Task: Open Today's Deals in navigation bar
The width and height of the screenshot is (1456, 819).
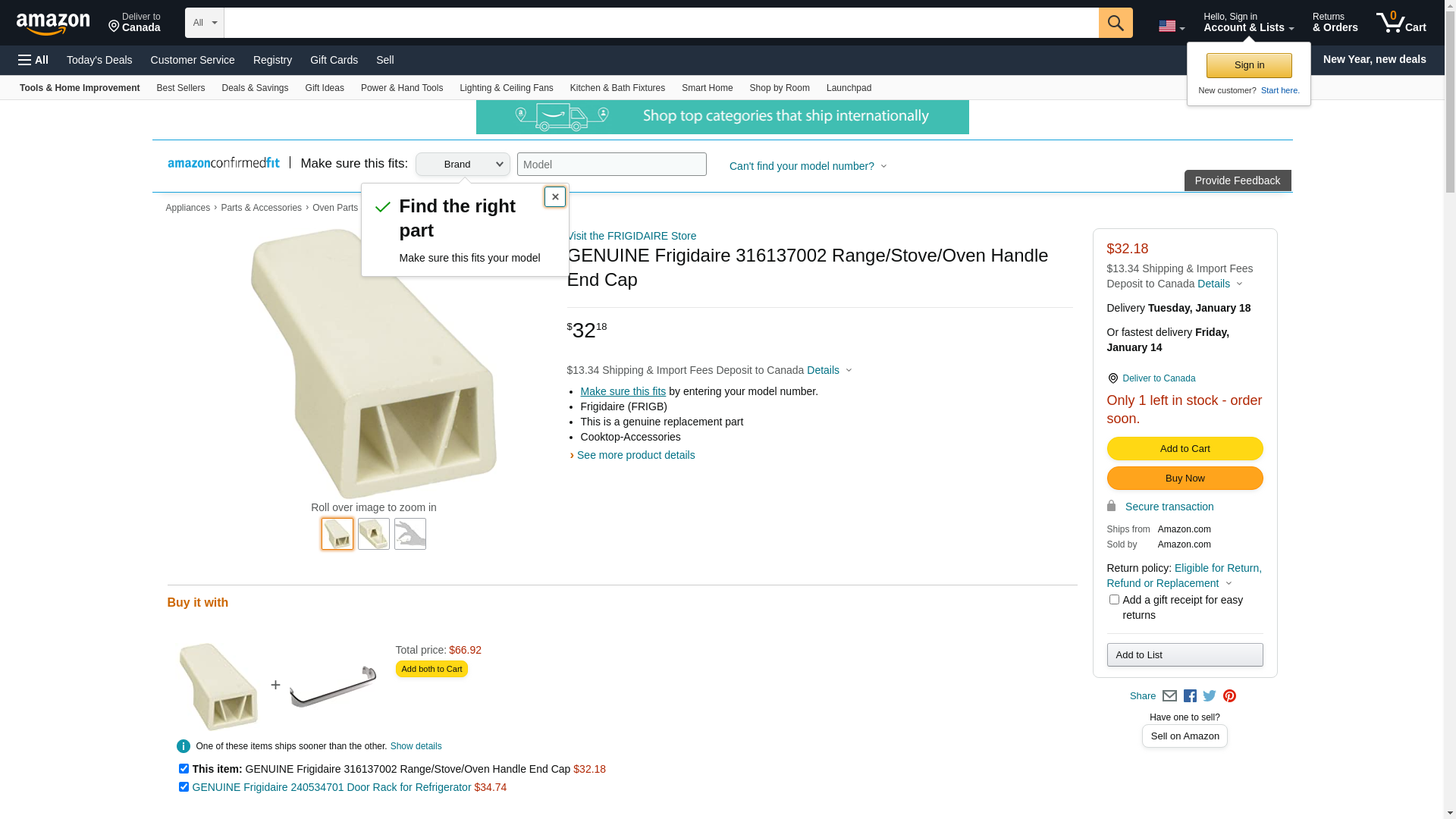Action: click(x=99, y=60)
